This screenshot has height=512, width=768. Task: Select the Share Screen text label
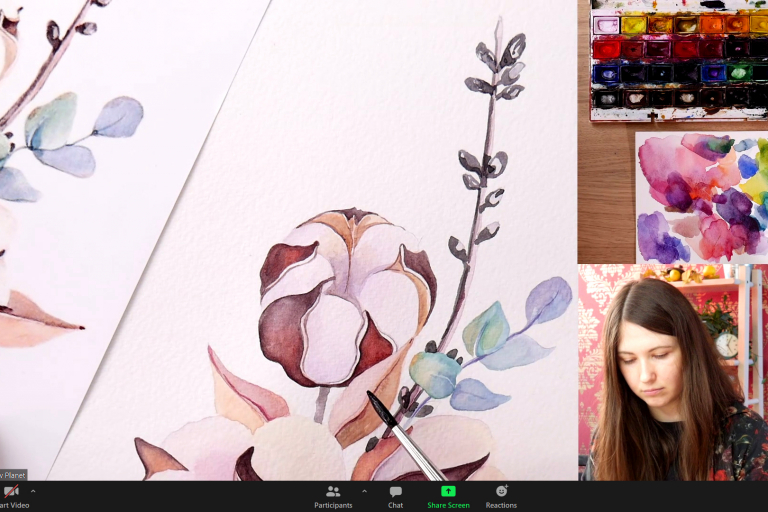[448, 505]
